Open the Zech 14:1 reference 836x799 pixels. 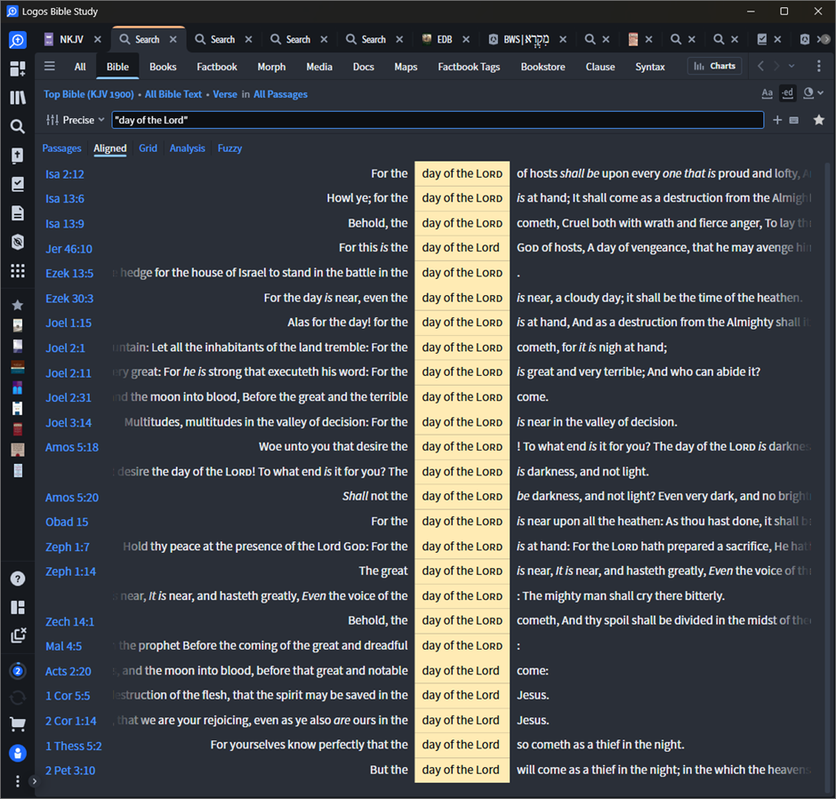pos(70,622)
